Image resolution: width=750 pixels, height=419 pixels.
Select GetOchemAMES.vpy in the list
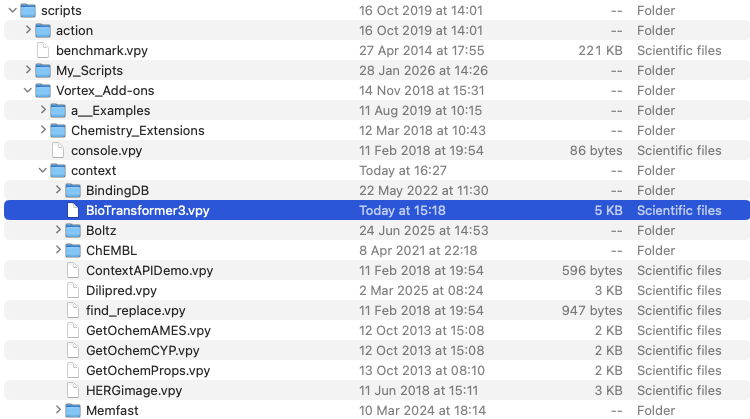(x=148, y=330)
